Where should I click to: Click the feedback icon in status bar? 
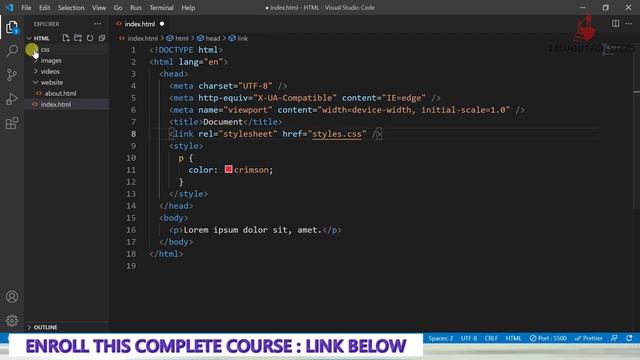[x=614, y=338]
